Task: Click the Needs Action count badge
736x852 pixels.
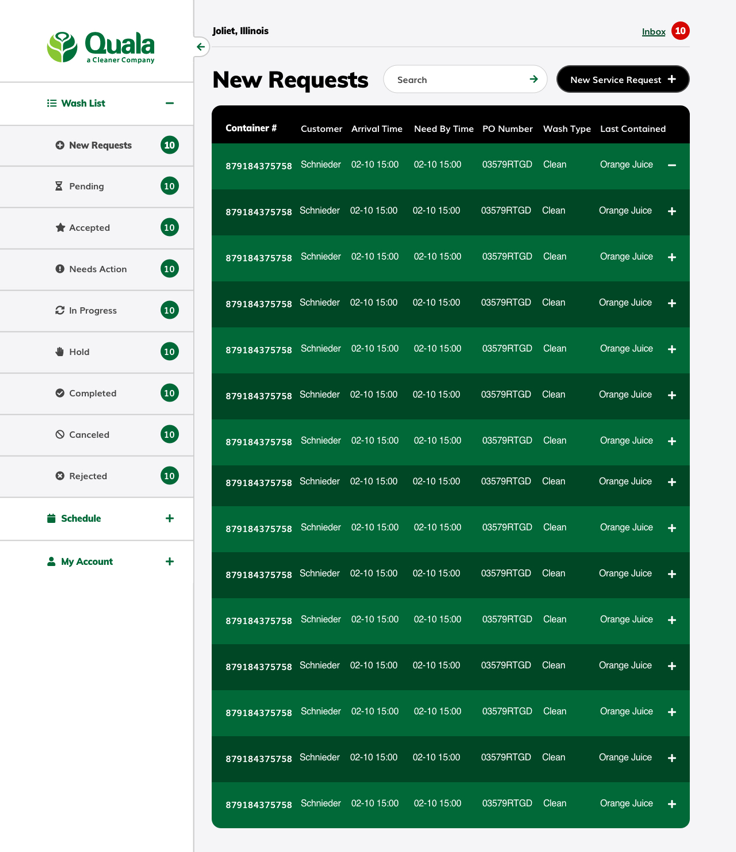Action: [x=169, y=269]
